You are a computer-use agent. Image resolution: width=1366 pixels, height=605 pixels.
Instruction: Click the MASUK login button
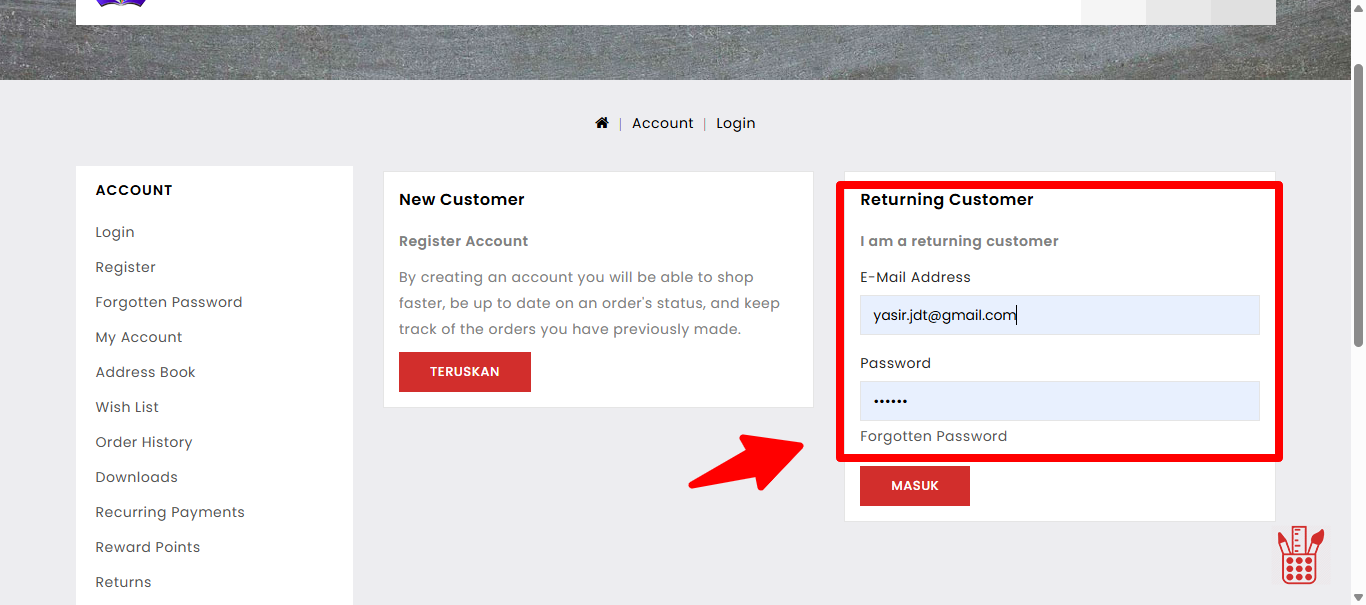click(915, 486)
